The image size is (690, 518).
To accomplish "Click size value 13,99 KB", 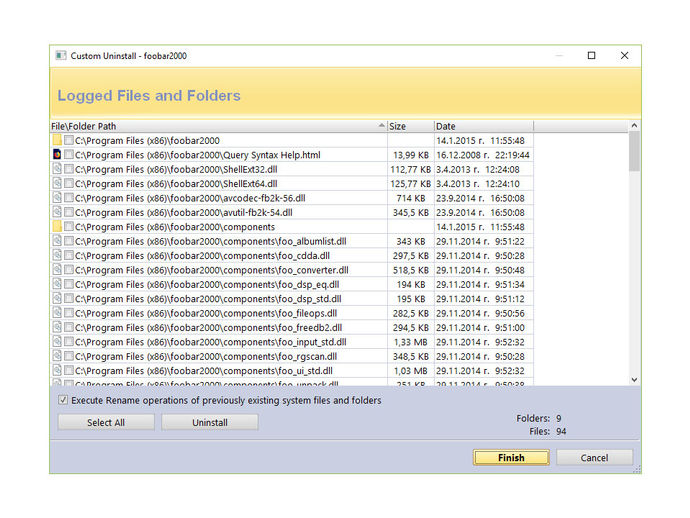I will tap(411, 155).
